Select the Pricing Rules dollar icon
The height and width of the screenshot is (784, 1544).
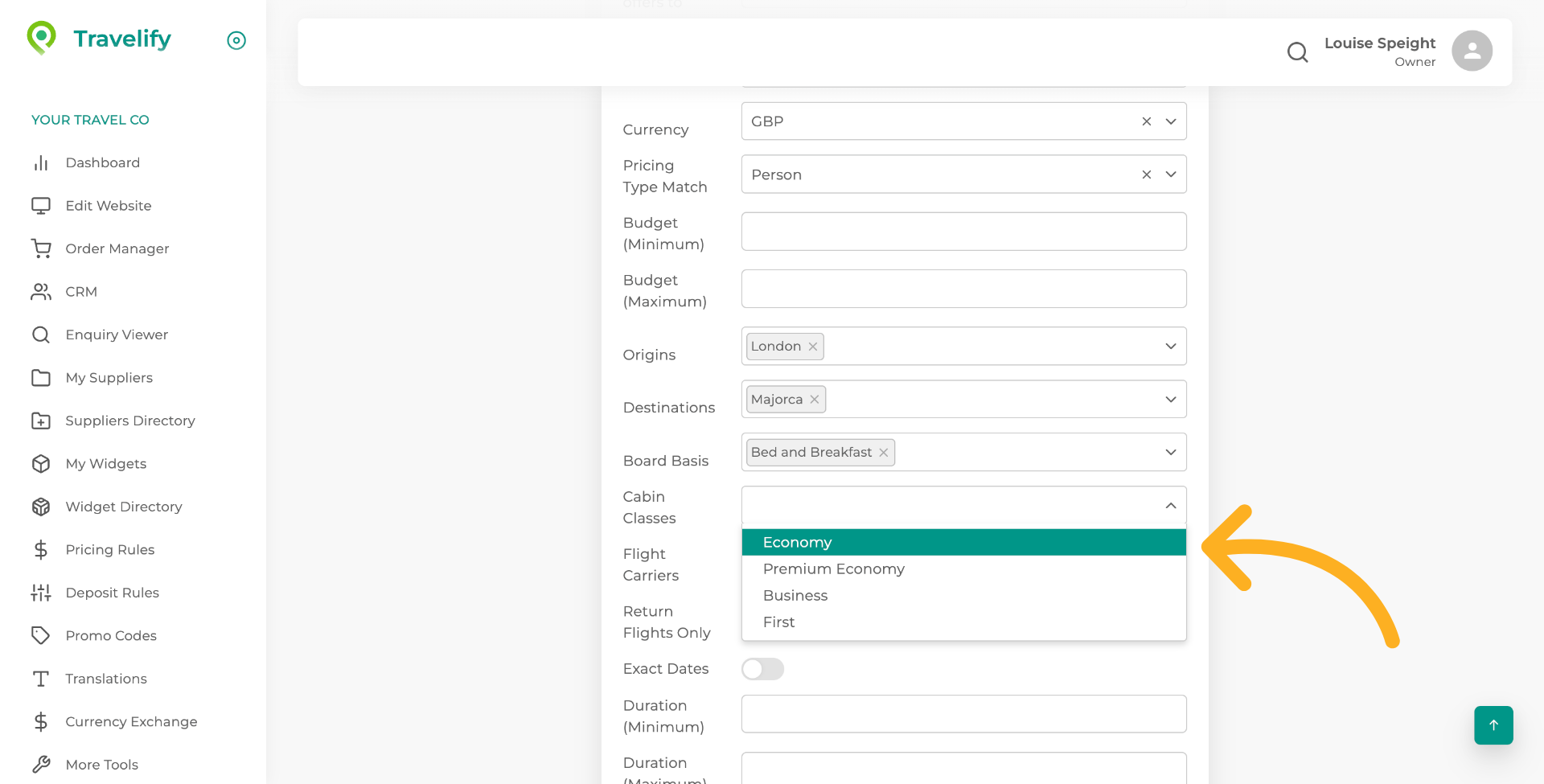coord(41,550)
